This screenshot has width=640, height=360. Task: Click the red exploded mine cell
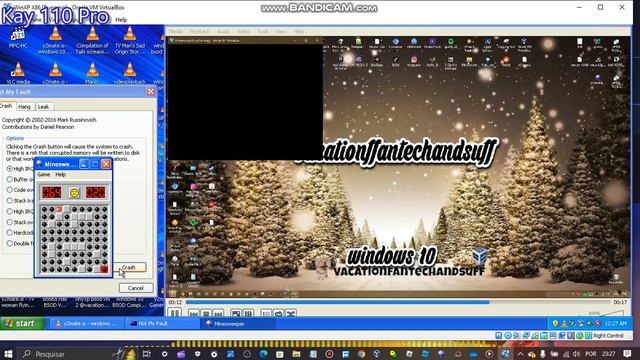(104, 269)
